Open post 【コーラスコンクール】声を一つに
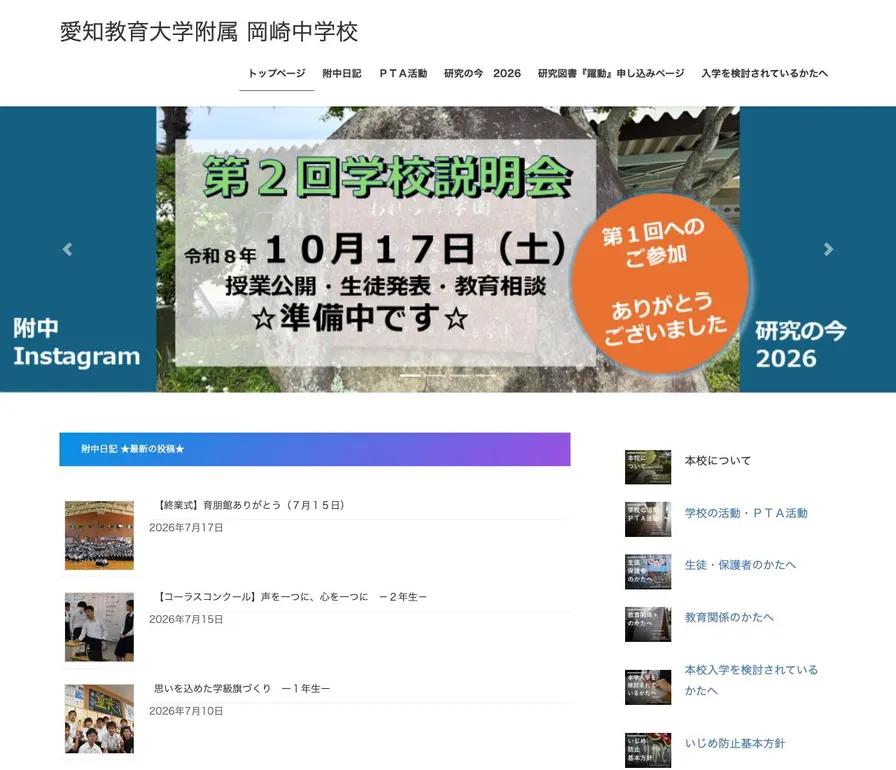This screenshot has height=770, width=896. click(x=292, y=596)
